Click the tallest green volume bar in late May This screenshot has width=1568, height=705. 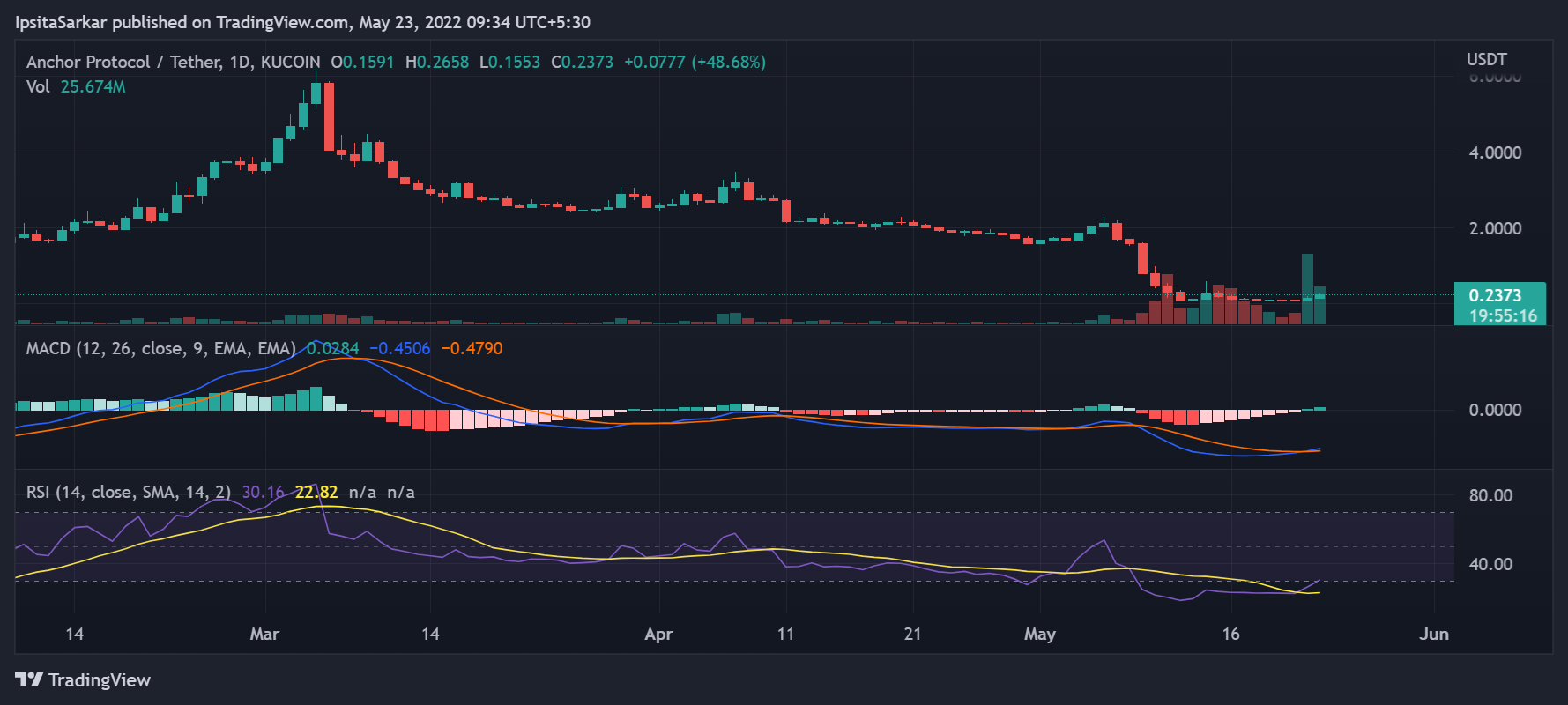click(x=1307, y=289)
